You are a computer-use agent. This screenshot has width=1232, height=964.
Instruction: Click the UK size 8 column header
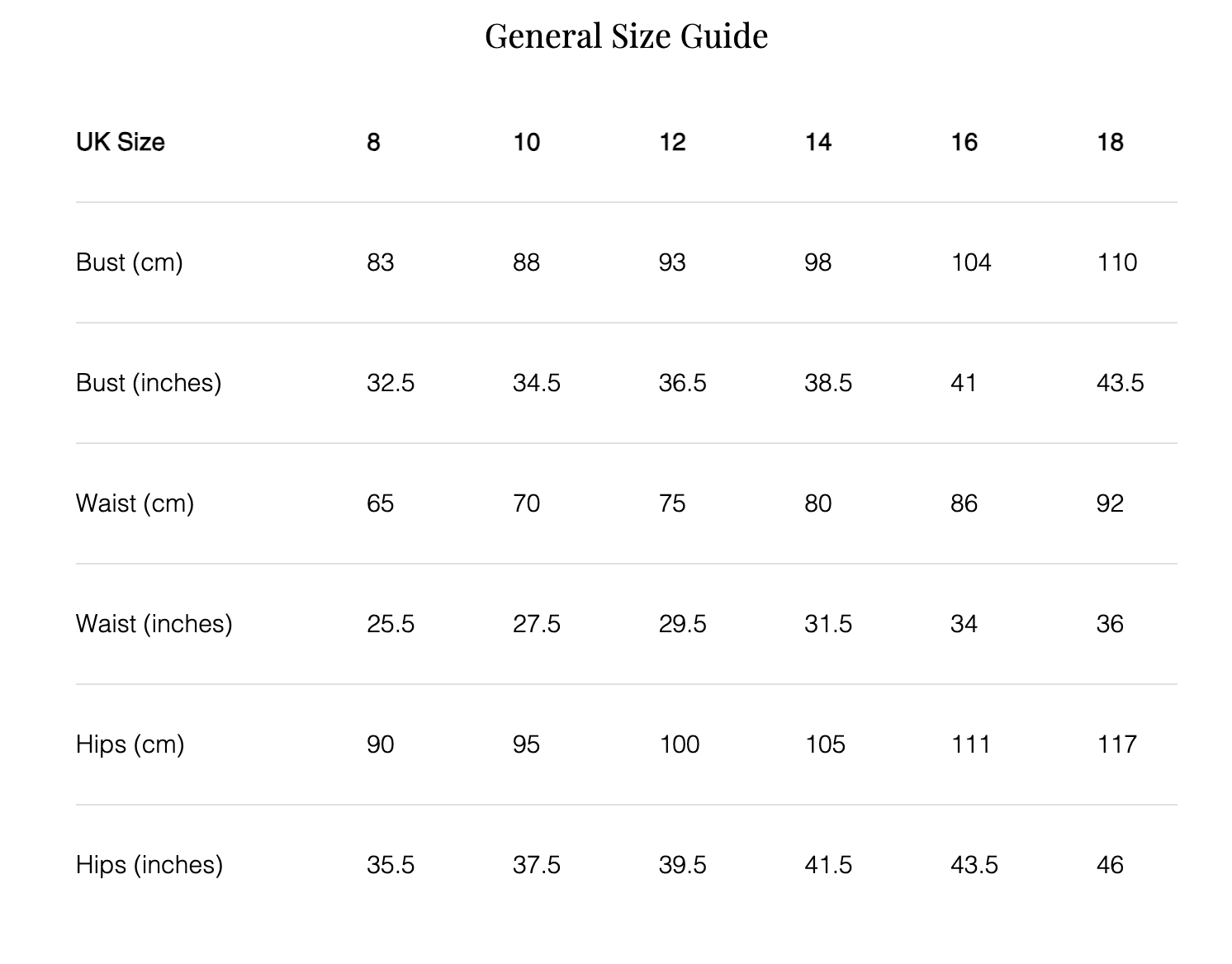pos(373,142)
